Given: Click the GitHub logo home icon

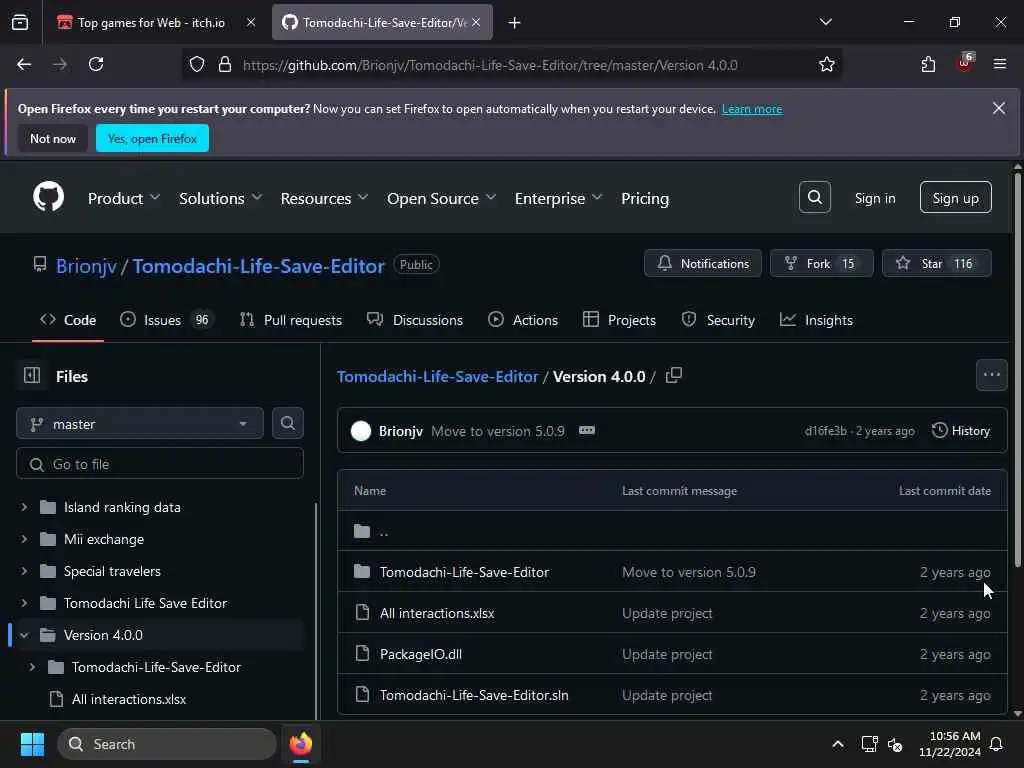Looking at the screenshot, I should point(48,197).
